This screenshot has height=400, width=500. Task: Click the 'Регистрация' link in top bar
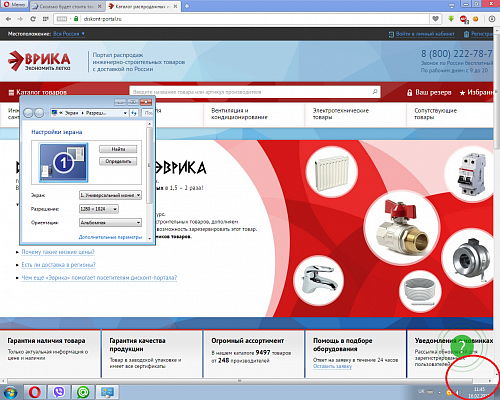(479, 34)
